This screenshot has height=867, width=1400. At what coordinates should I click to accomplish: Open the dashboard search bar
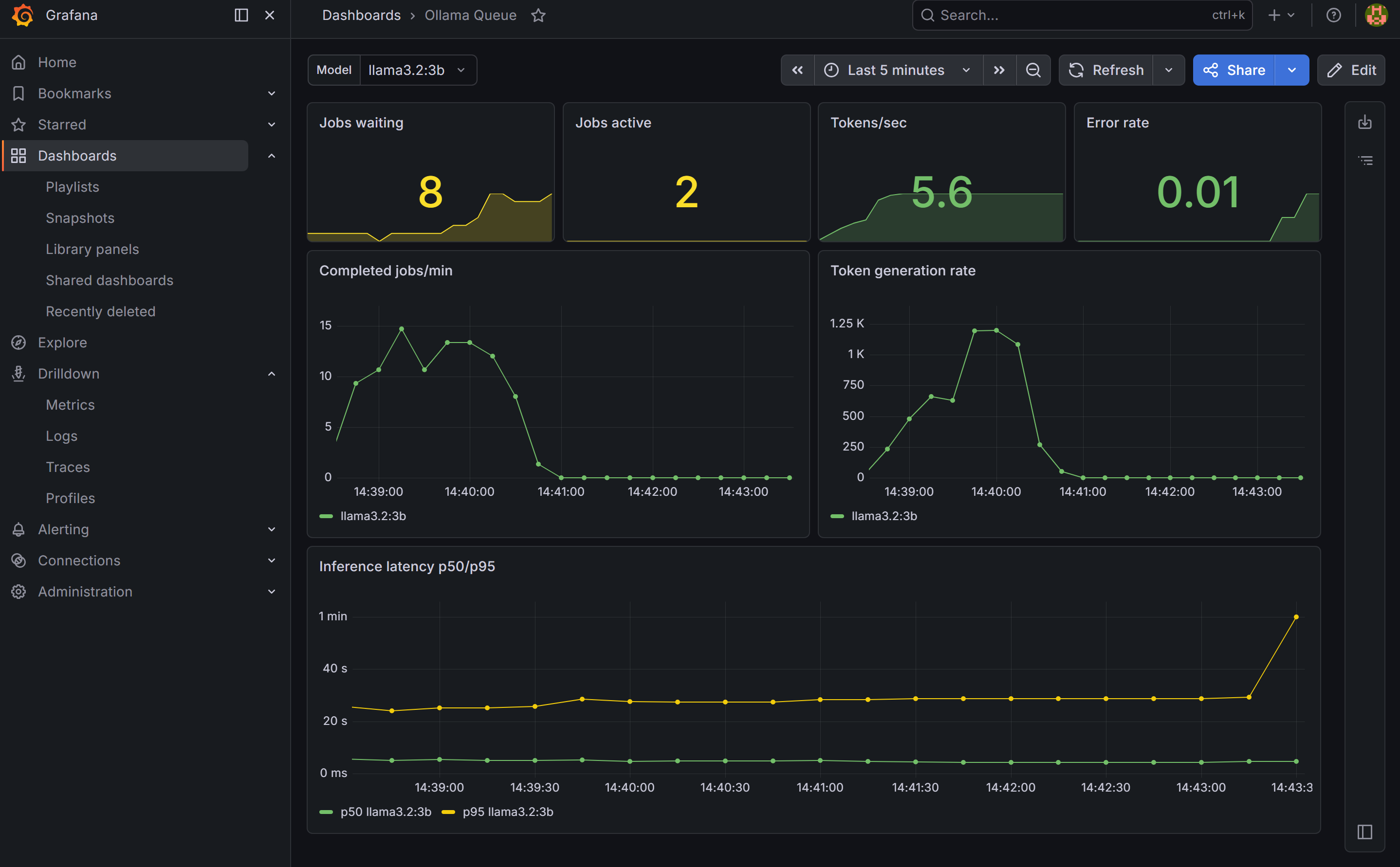click(1081, 15)
